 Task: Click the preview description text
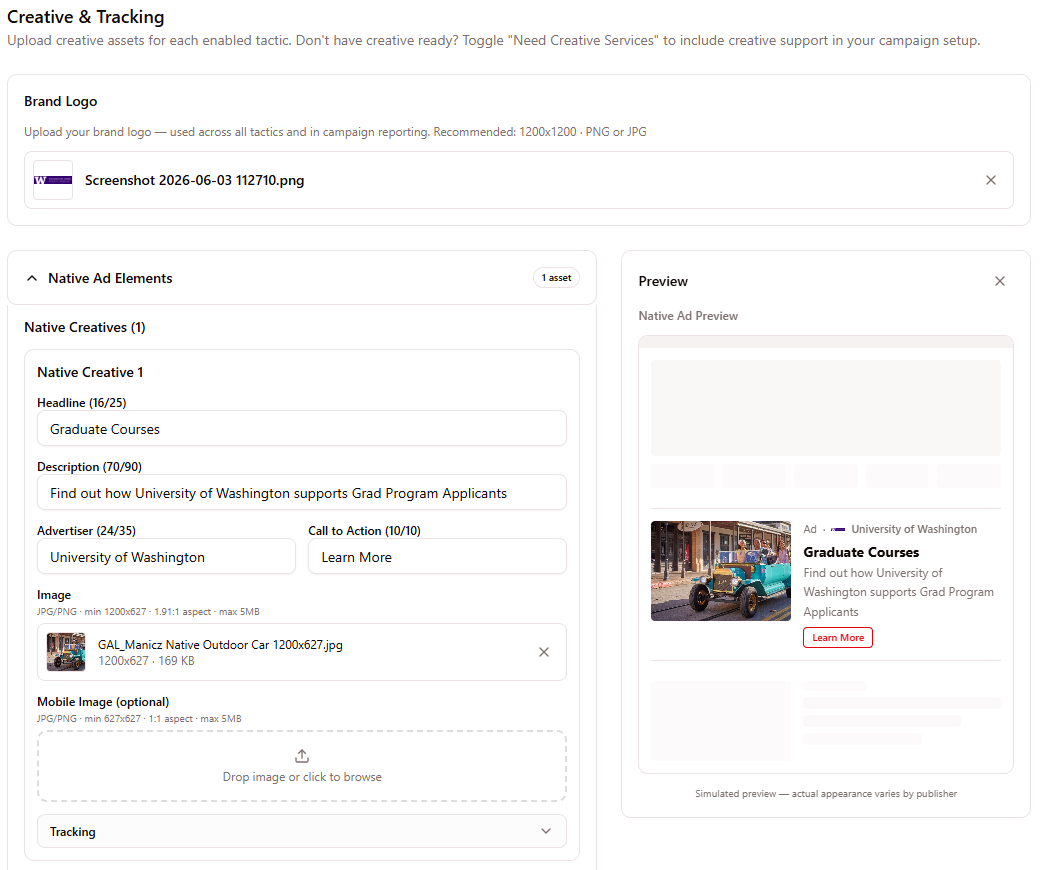[898, 592]
